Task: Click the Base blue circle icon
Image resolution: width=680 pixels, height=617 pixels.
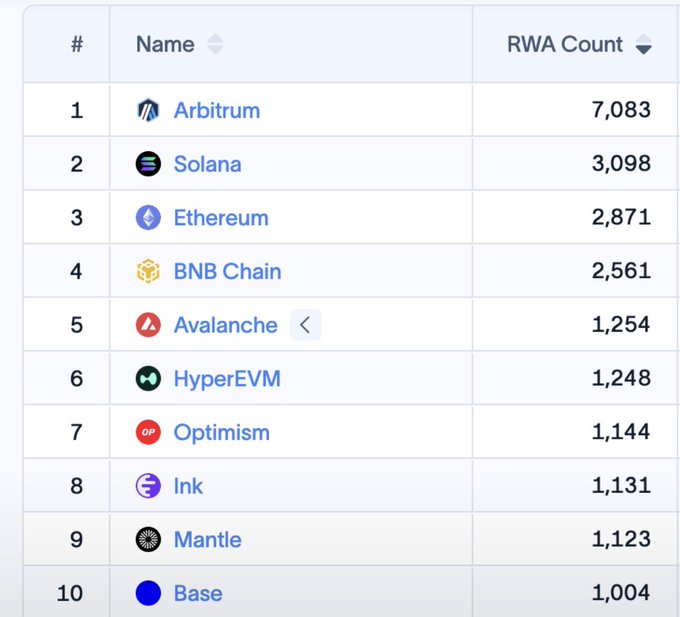Action: (x=148, y=593)
